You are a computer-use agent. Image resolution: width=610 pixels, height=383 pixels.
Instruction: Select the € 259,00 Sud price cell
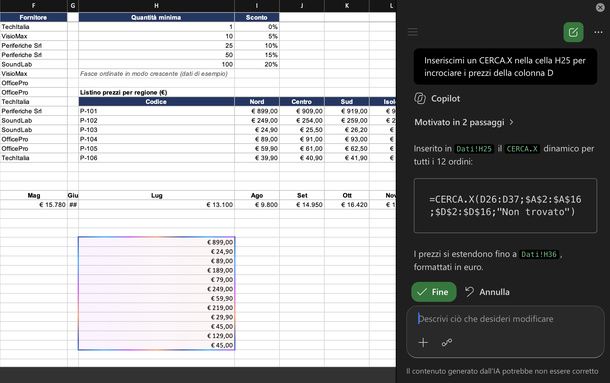pyautogui.click(x=347, y=120)
